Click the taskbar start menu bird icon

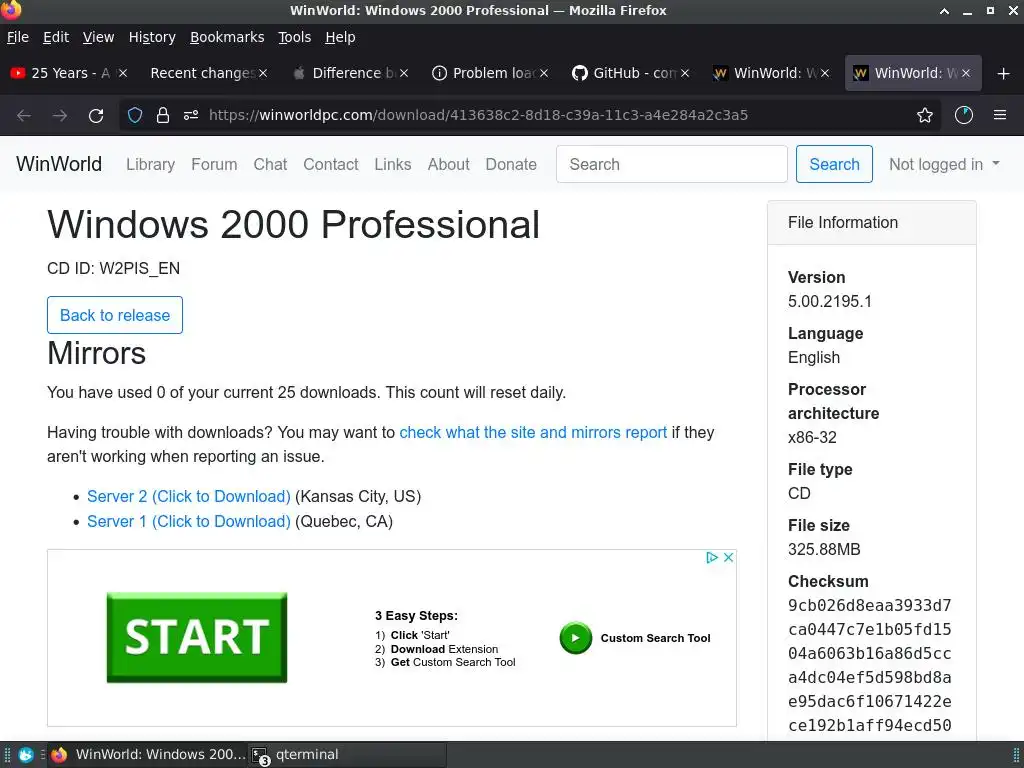25,755
